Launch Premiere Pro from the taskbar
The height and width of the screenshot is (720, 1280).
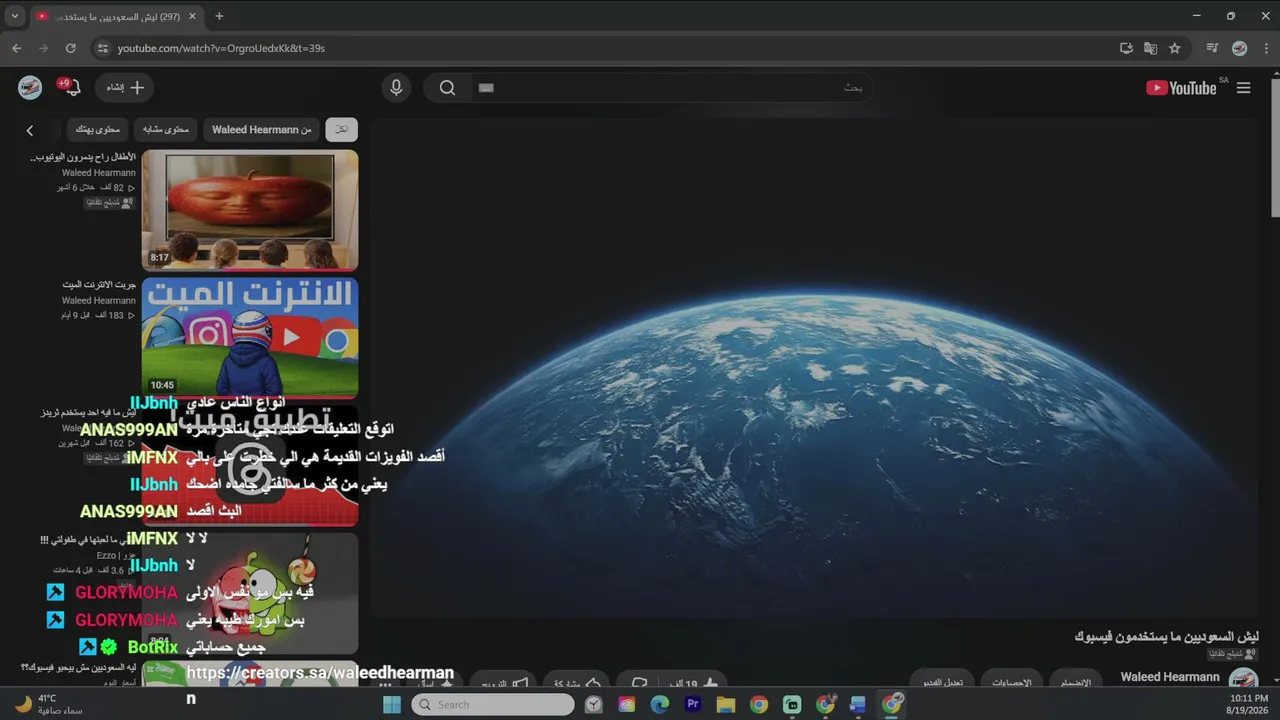coord(693,705)
